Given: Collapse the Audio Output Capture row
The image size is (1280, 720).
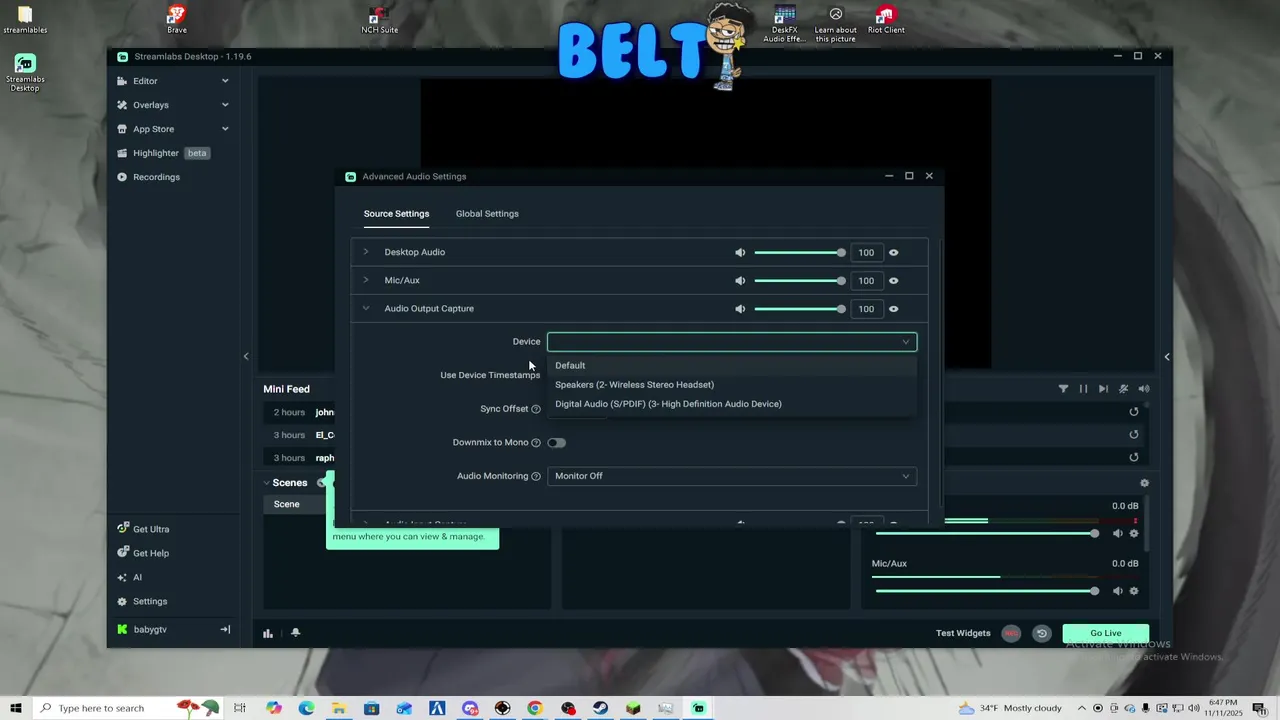Looking at the screenshot, I should coord(366,308).
